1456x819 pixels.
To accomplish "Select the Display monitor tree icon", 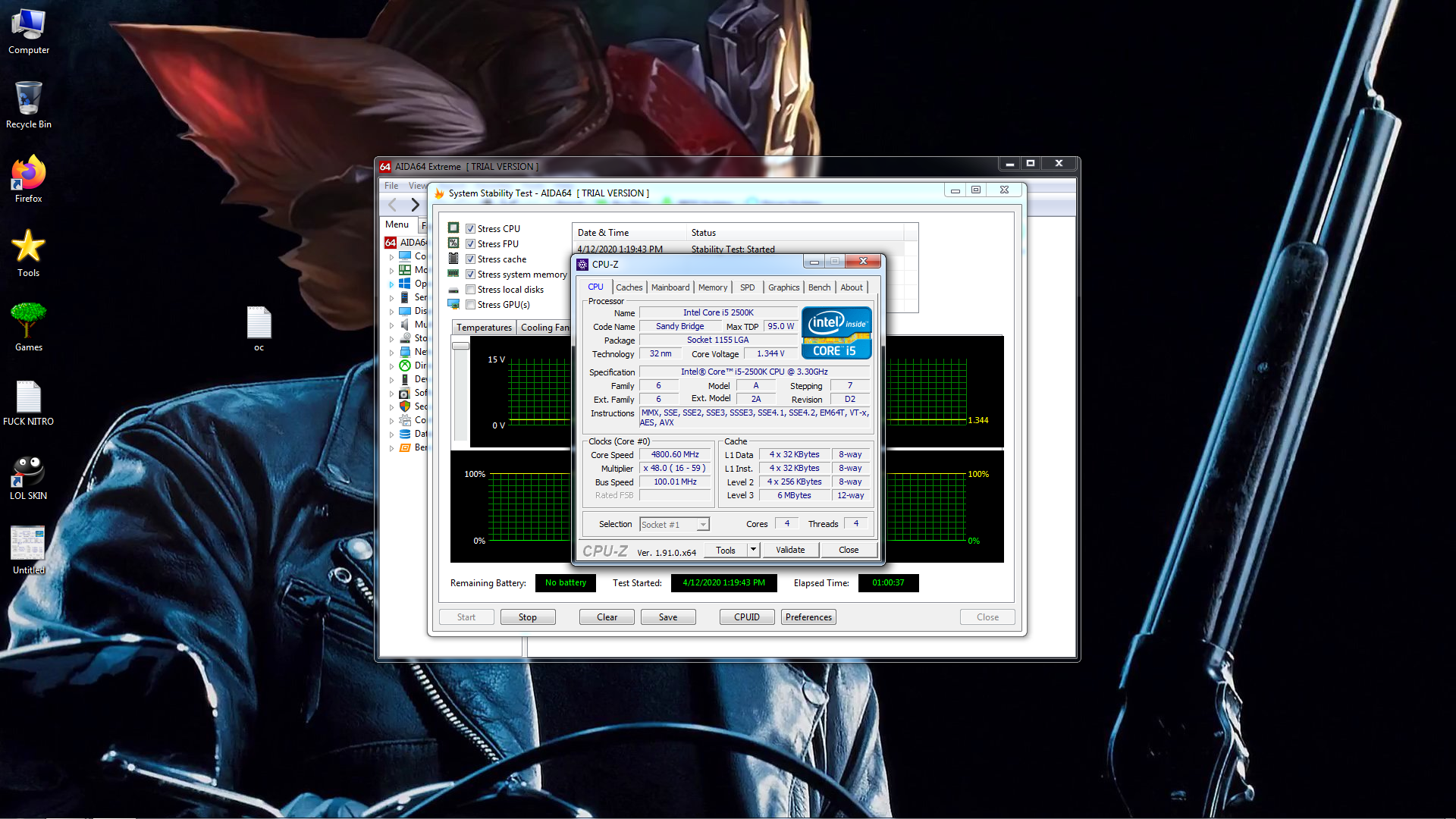I will click(x=405, y=311).
